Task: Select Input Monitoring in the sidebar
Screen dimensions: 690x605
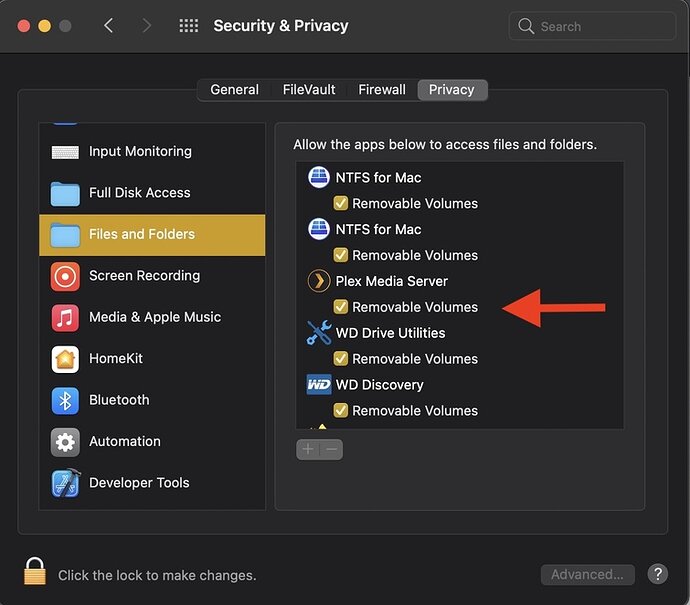Action: [x=152, y=152]
